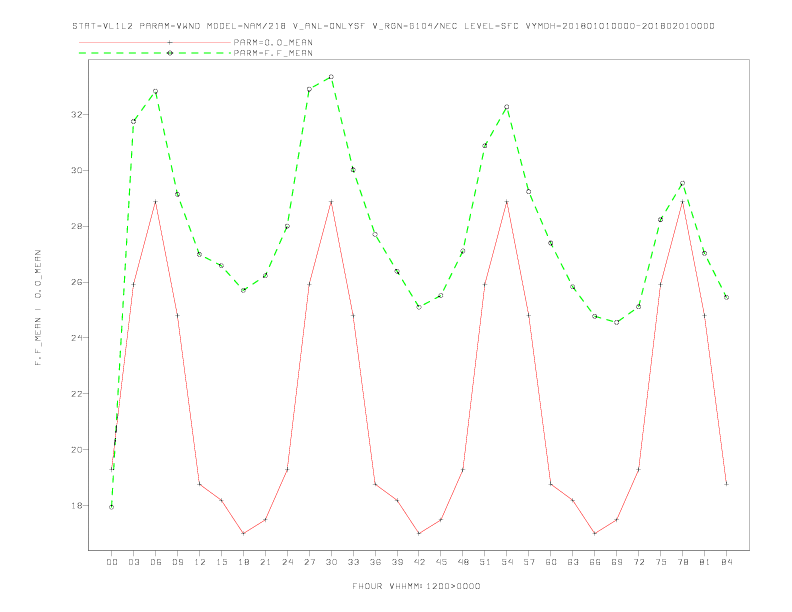Click the x-axis tick label 84

coord(726,562)
